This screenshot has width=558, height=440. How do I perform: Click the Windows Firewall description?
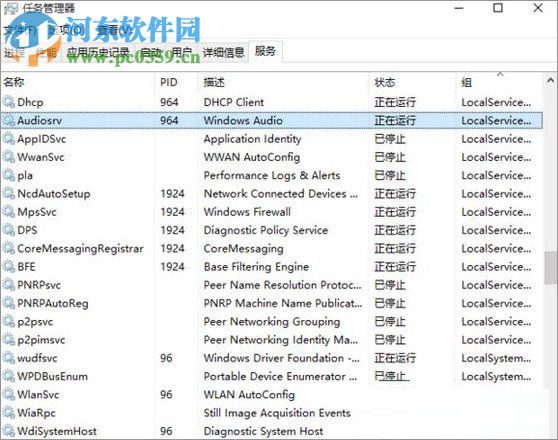tap(247, 212)
